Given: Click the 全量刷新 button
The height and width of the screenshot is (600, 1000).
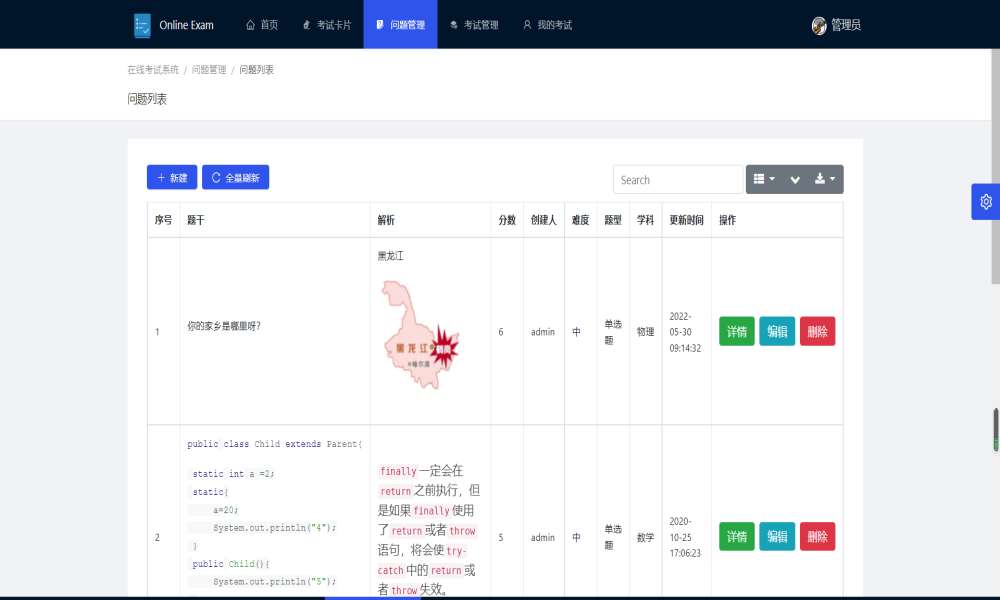Looking at the screenshot, I should pos(235,177).
